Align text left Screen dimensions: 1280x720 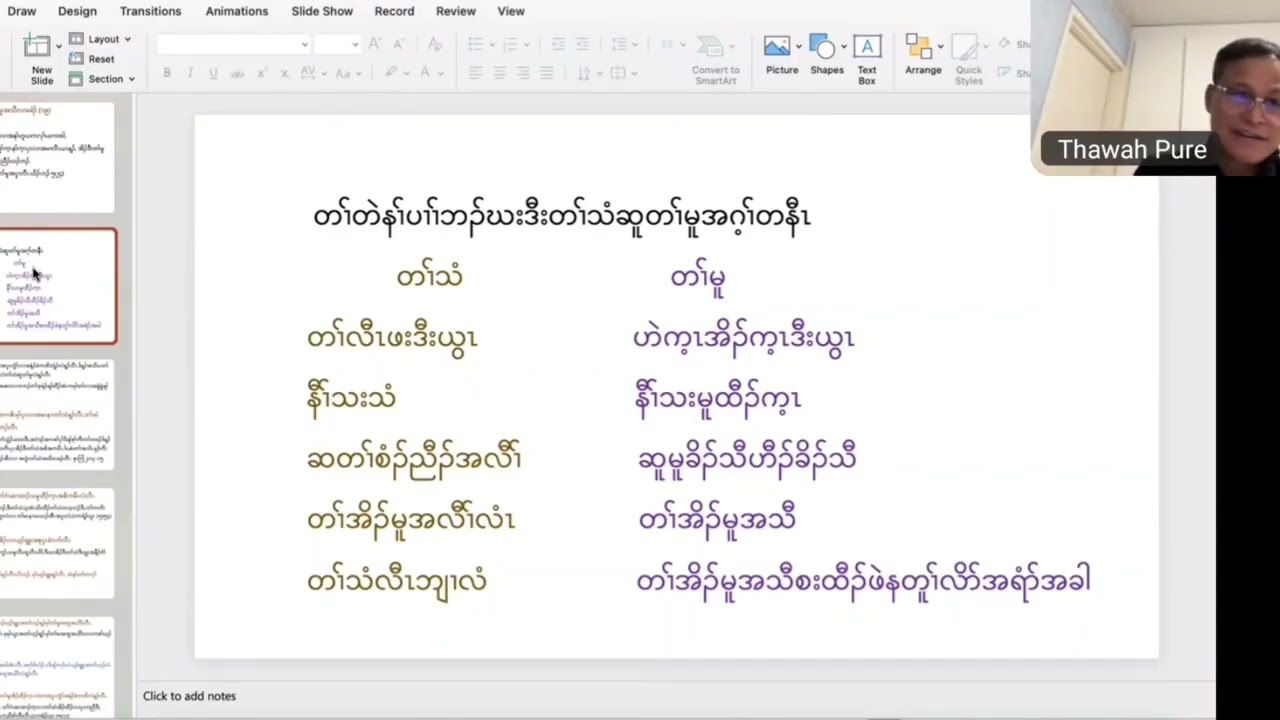[475, 73]
